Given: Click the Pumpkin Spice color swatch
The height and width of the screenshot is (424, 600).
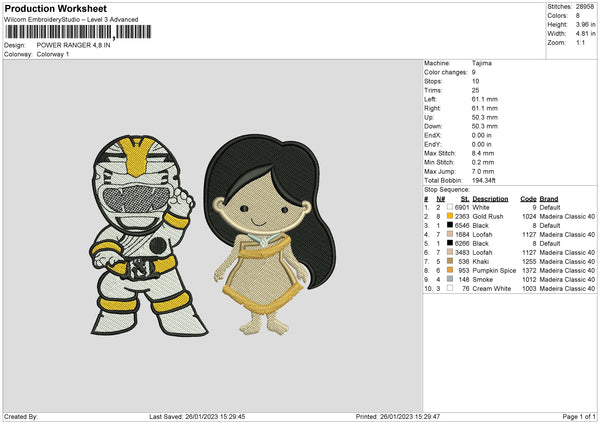Looking at the screenshot, I should pyautogui.click(x=450, y=270).
